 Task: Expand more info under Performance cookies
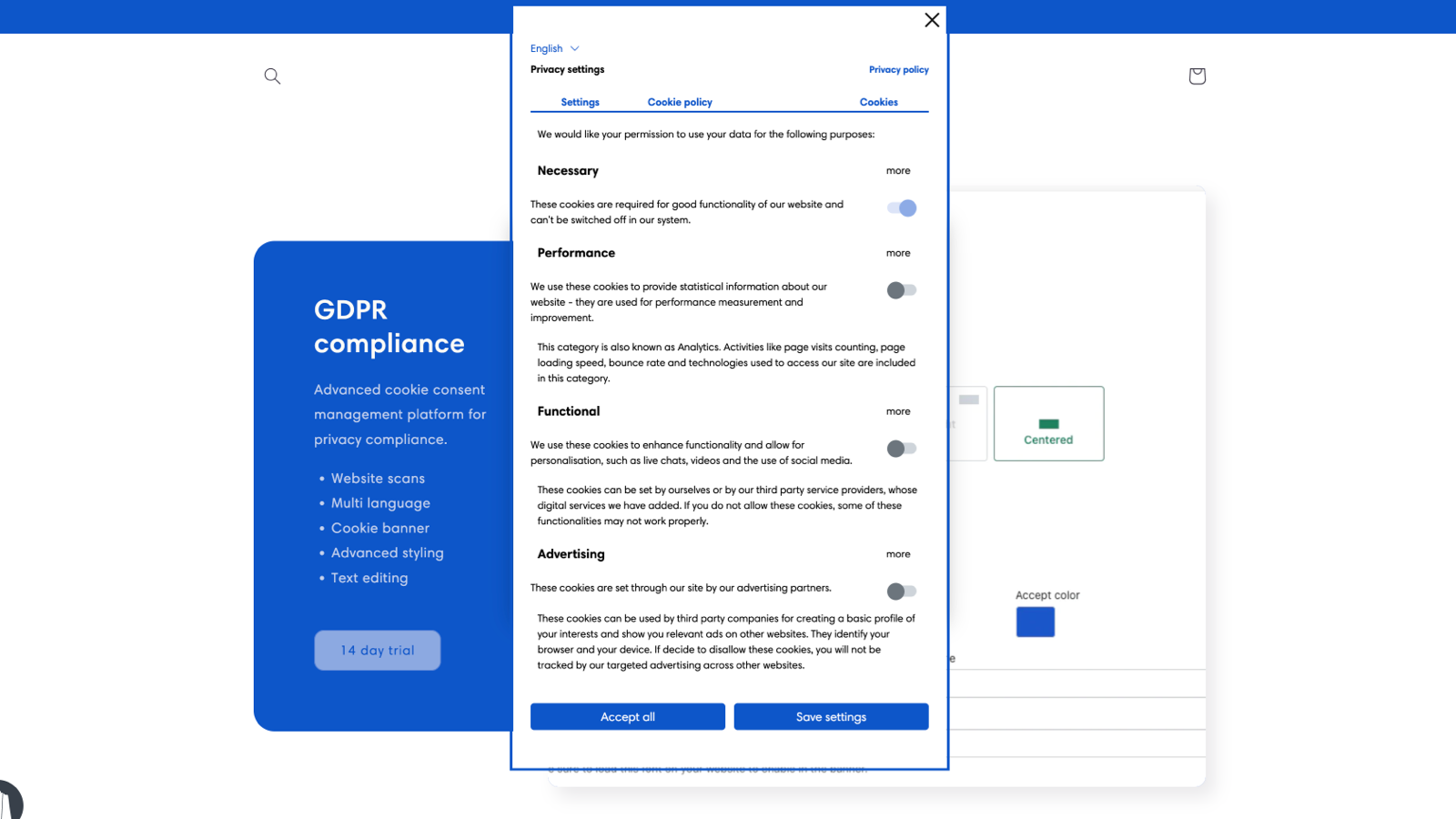[898, 253]
